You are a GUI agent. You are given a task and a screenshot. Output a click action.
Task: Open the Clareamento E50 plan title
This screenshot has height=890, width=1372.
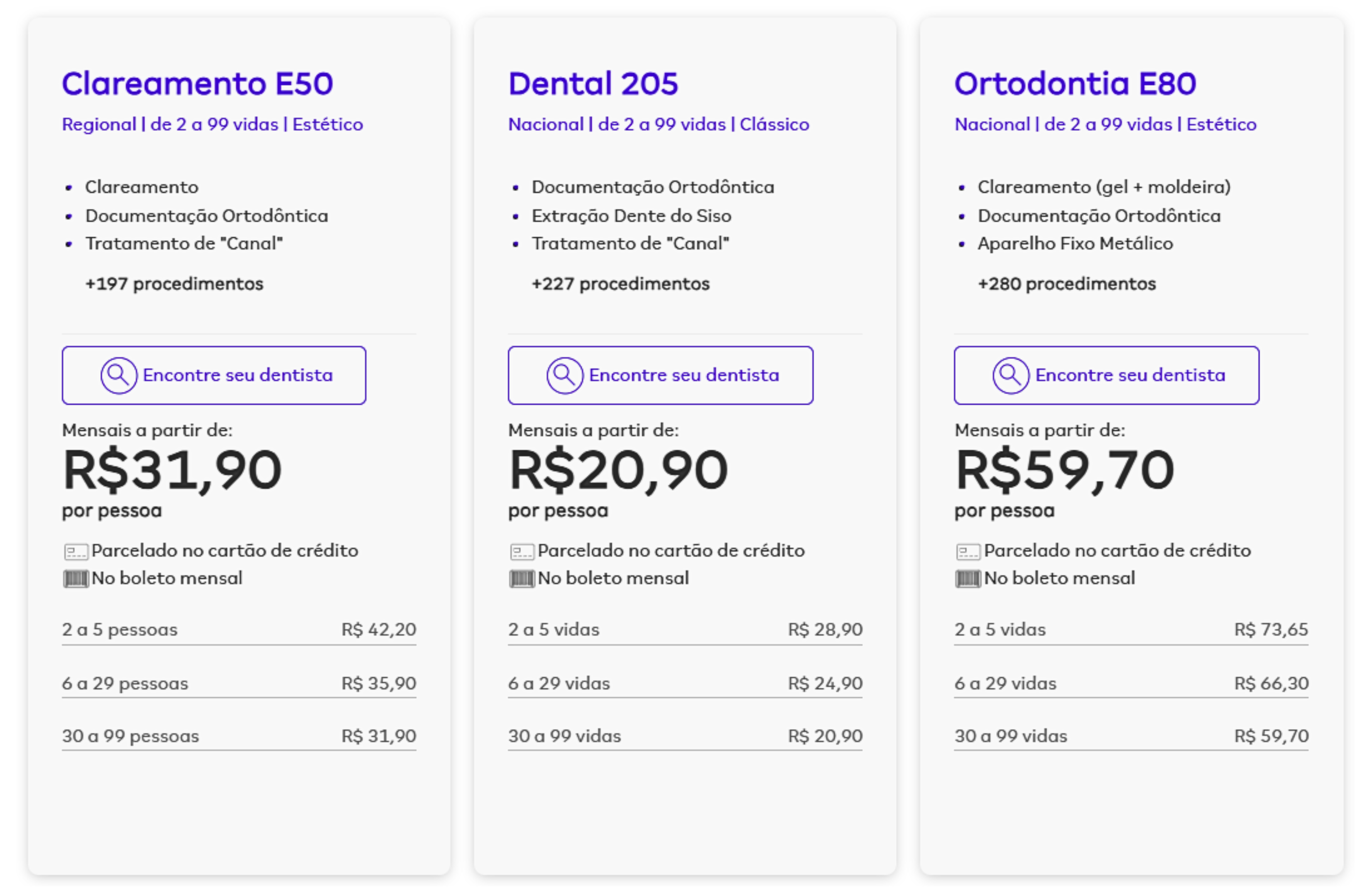click(x=198, y=84)
